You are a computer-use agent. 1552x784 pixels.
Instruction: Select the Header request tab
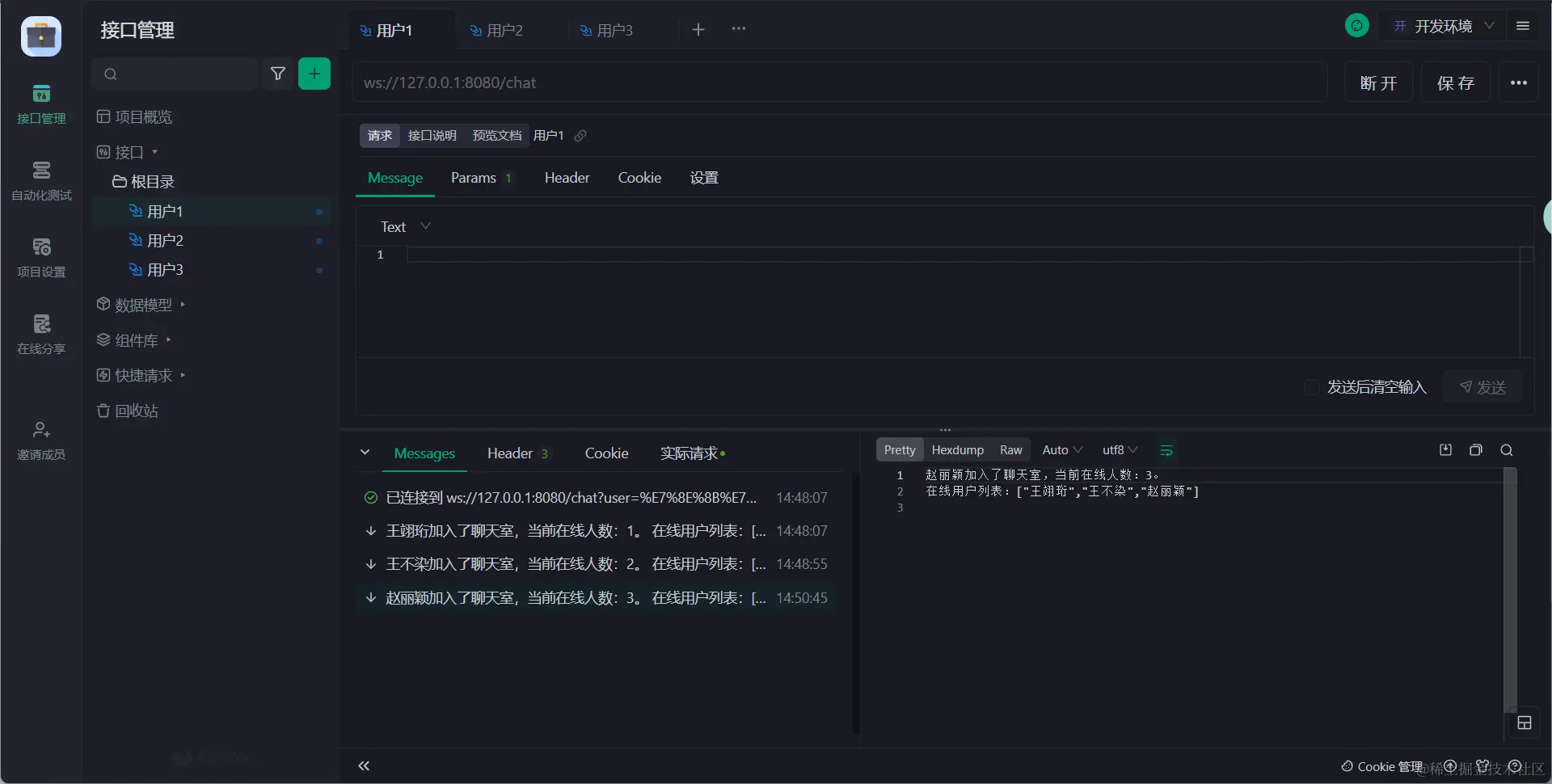coord(567,178)
